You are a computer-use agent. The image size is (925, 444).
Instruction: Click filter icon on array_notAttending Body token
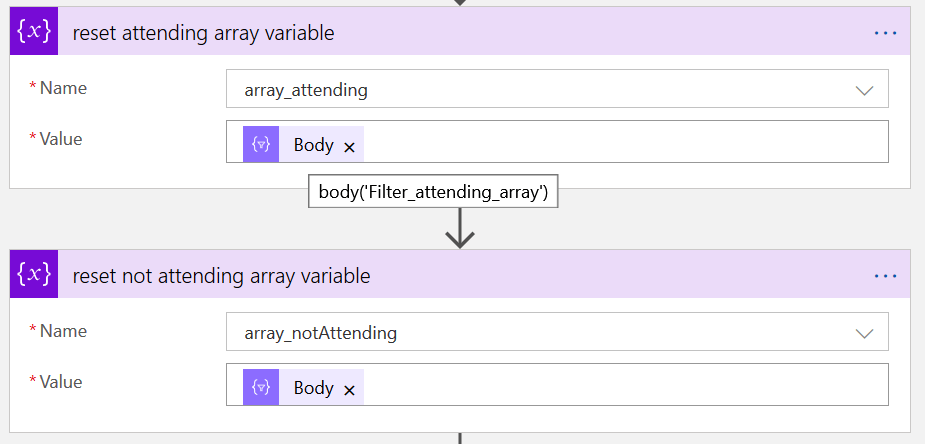tap(261, 388)
